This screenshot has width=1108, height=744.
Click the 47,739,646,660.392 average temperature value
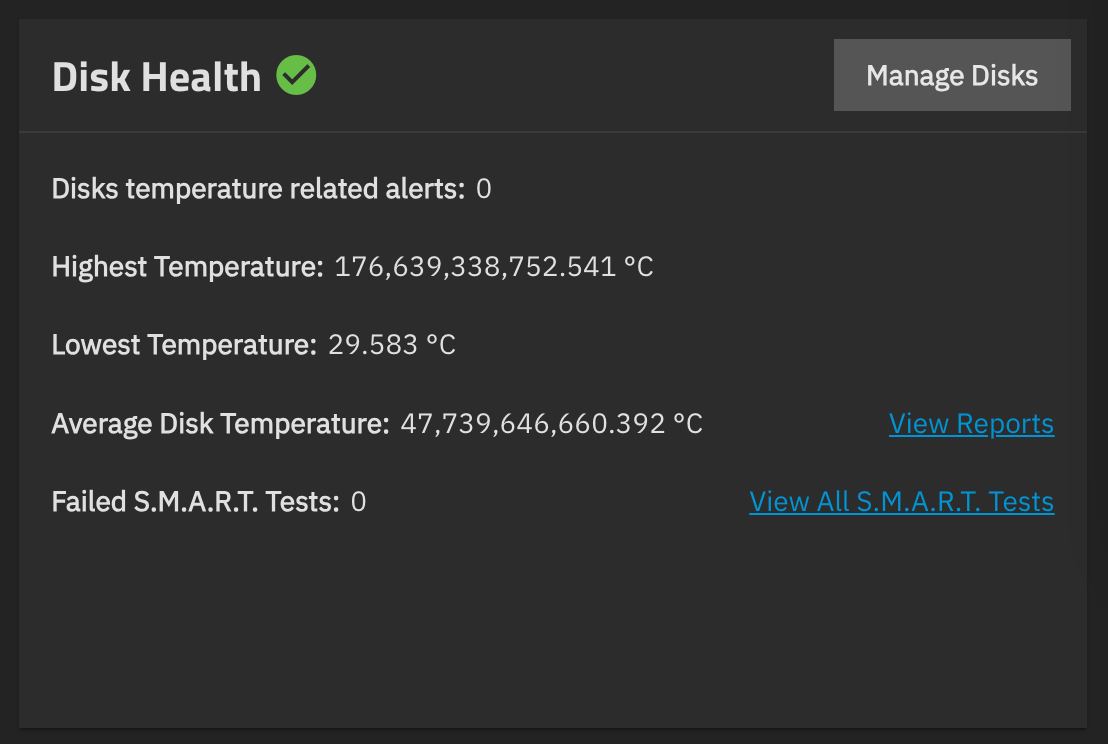533,424
